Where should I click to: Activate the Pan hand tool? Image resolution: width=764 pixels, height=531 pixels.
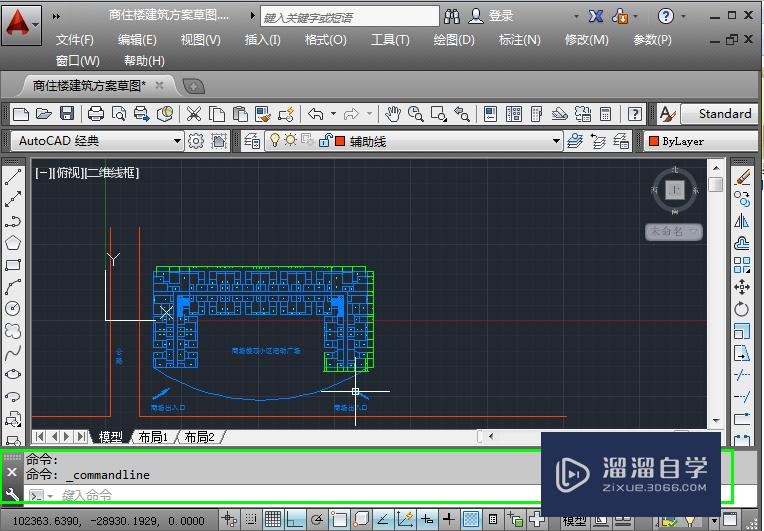tap(392, 114)
